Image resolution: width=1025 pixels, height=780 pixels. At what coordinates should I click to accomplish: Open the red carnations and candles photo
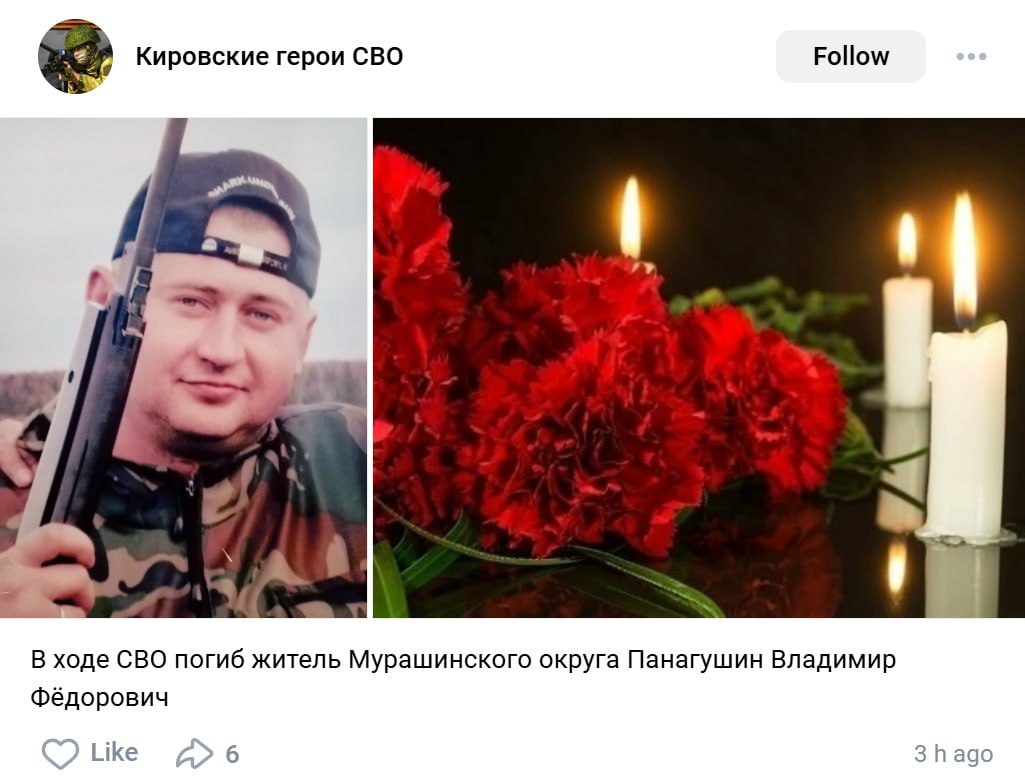coord(699,367)
